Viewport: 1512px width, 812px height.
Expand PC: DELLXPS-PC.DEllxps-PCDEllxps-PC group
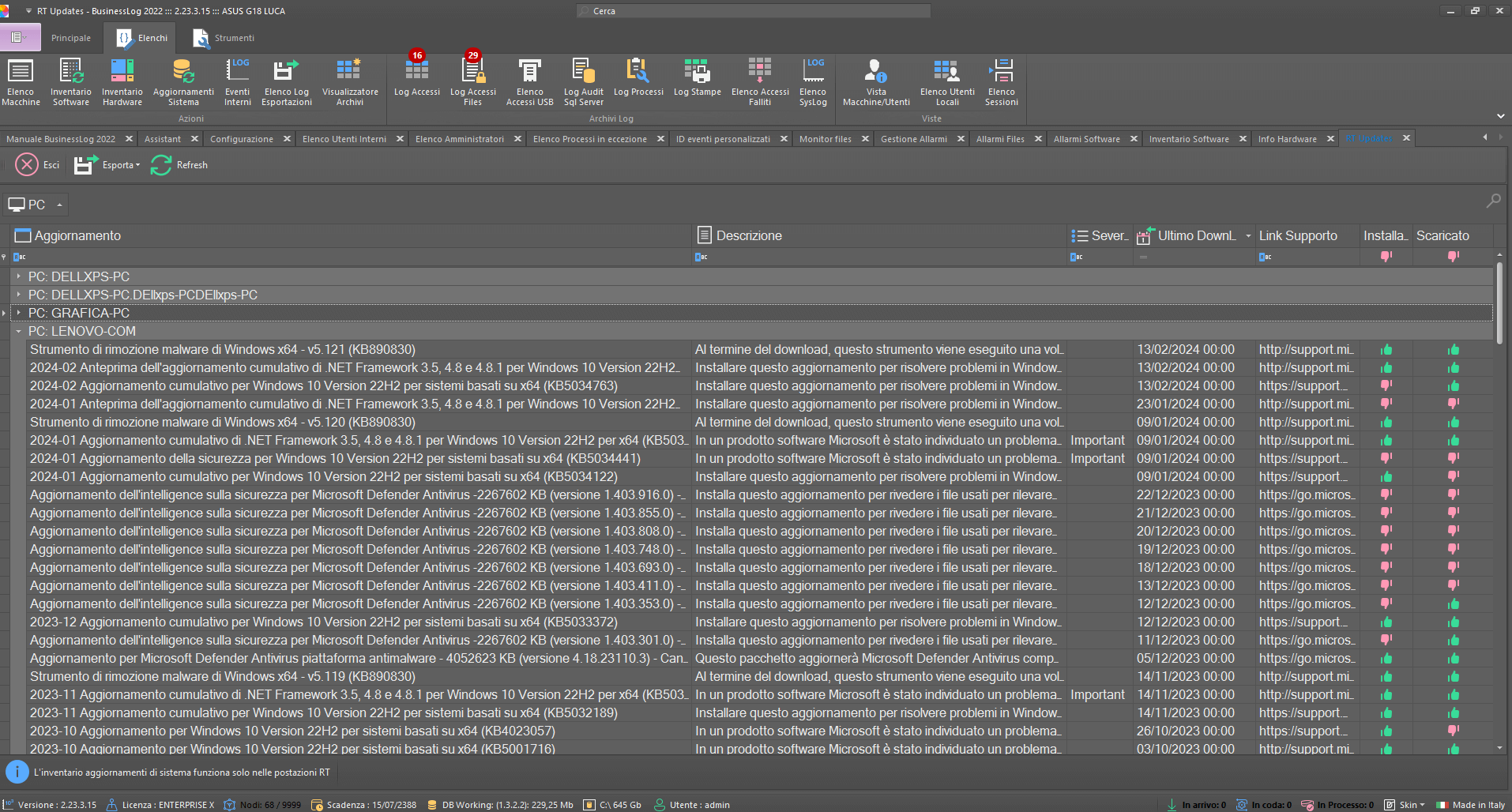pos(18,295)
